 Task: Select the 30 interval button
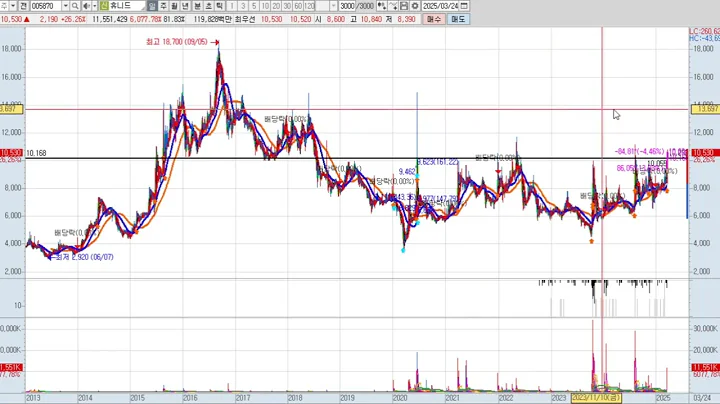(287, 6)
